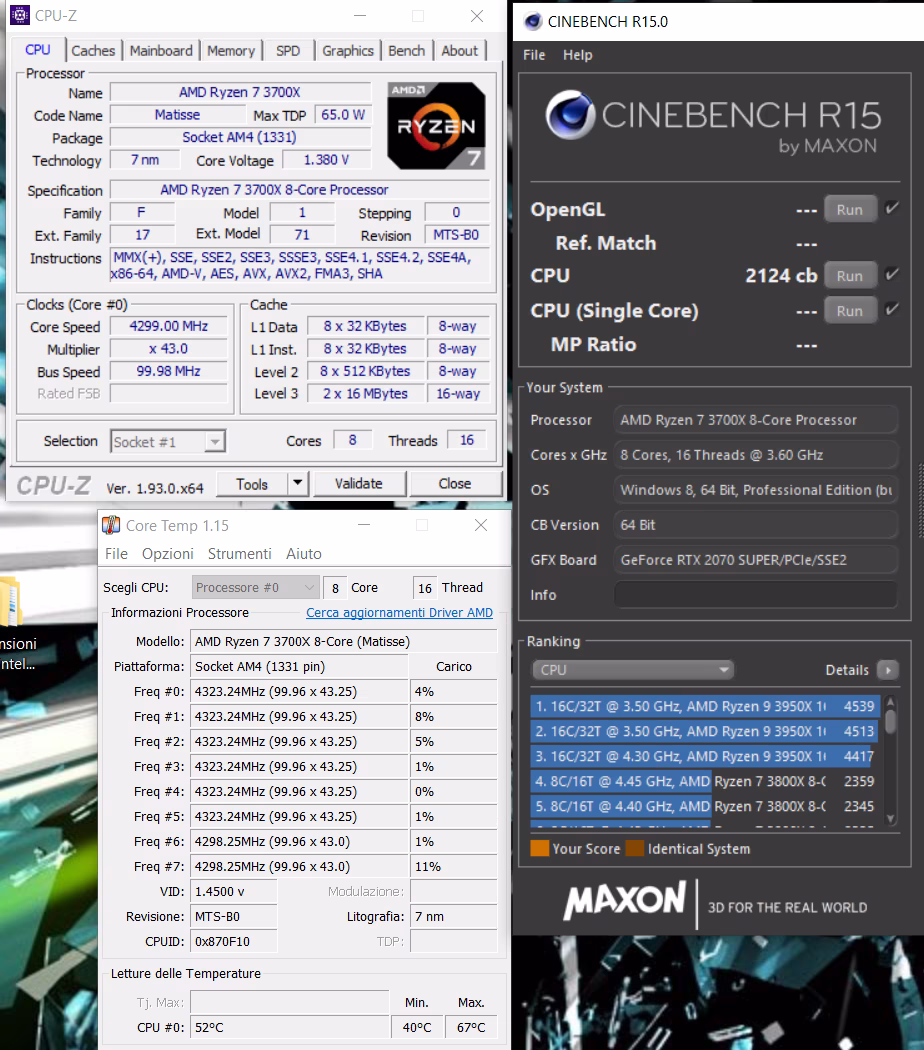Click the Modello field in Core Temp
Screen dimensions: 924x1050
point(343,642)
